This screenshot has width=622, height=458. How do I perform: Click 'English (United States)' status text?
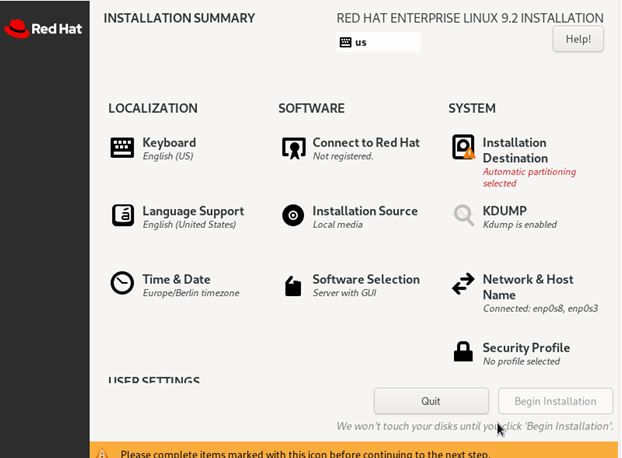tap(189, 224)
